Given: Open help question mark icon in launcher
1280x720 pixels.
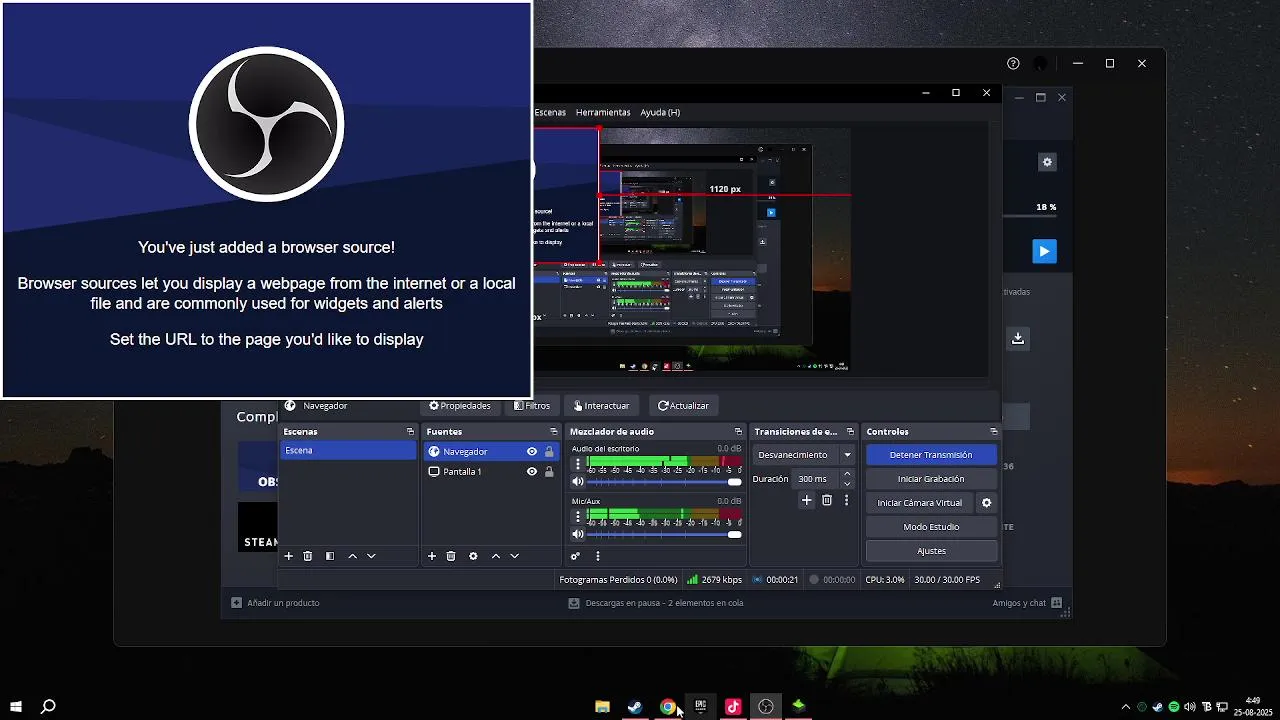Looking at the screenshot, I should pos(1013,63).
